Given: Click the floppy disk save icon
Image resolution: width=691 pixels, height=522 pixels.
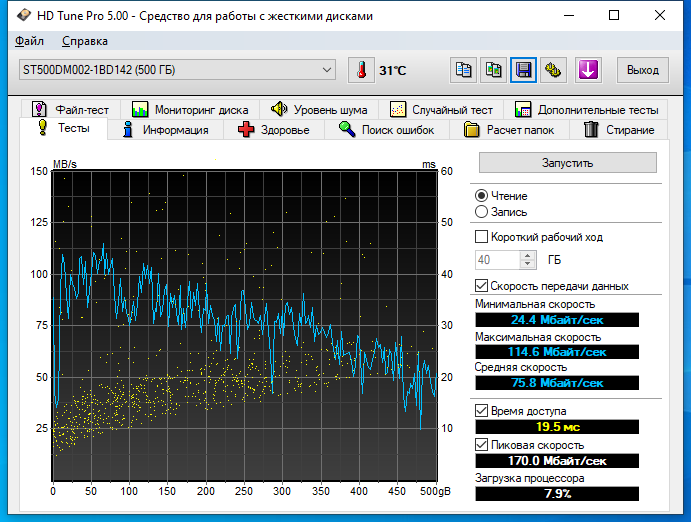Looking at the screenshot, I should 522,70.
